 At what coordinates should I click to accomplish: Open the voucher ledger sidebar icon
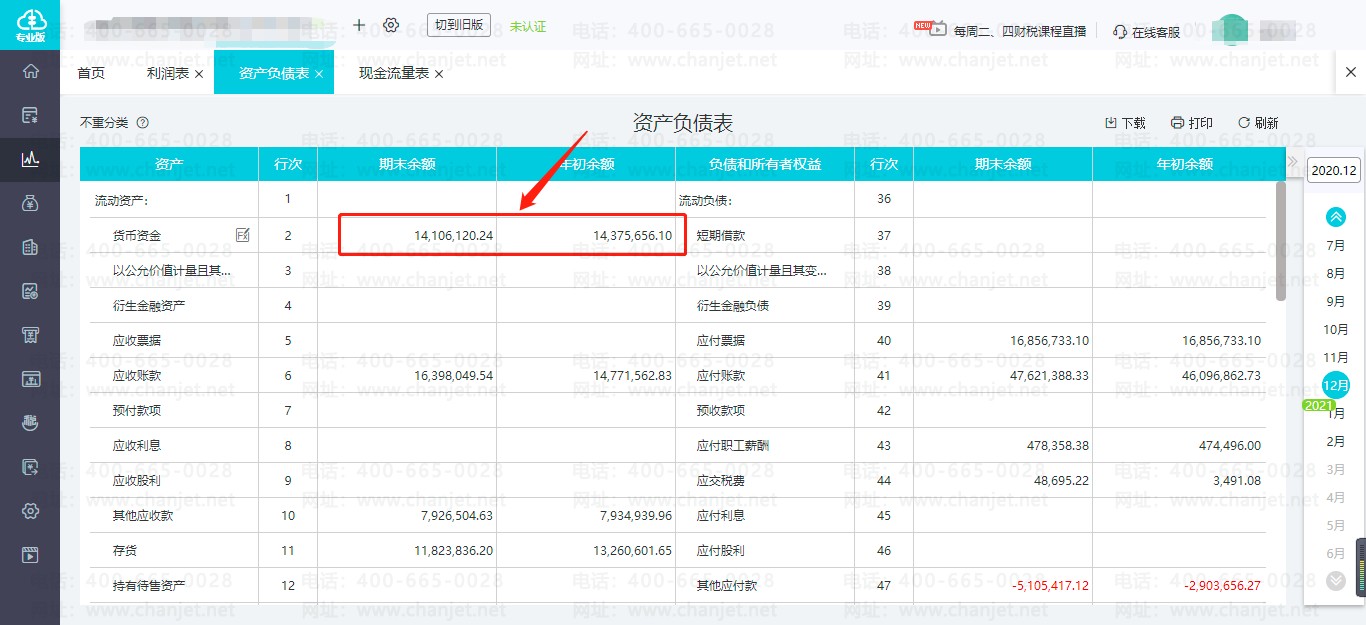coord(30,115)
